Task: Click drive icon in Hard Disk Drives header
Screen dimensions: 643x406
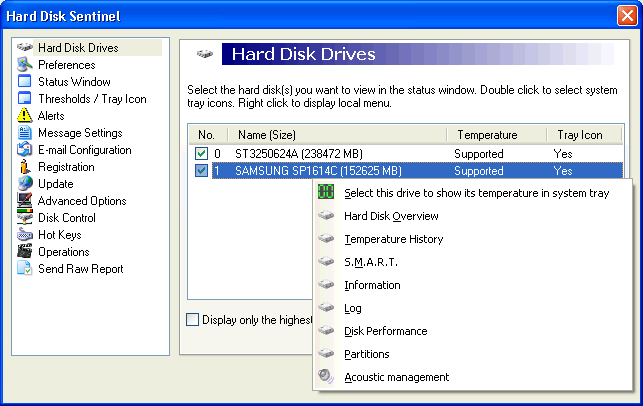Action: pos(205,54)
